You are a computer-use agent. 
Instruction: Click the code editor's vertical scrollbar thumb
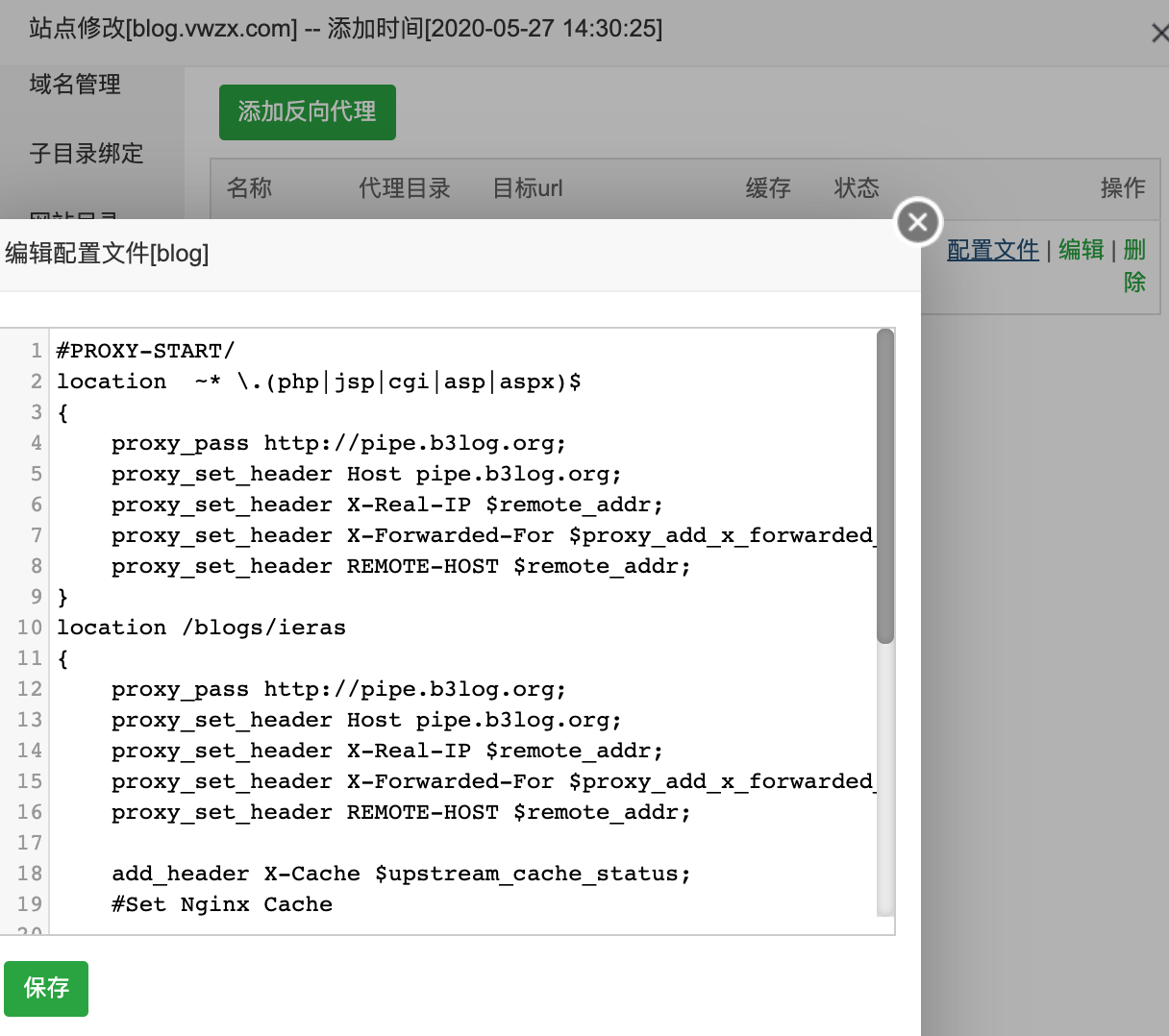pyautogui.click(x=885, y=485)
